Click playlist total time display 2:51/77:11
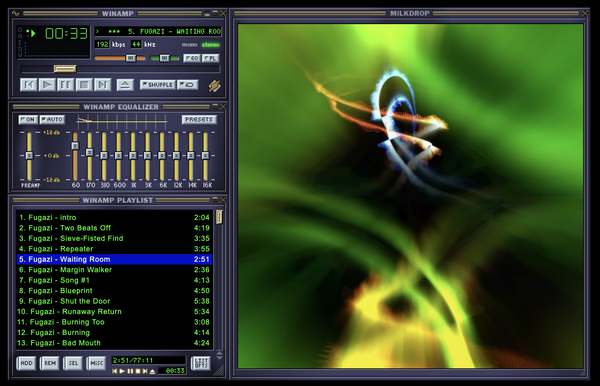This screenshot has width=600, height=386. tap(148, 360)
